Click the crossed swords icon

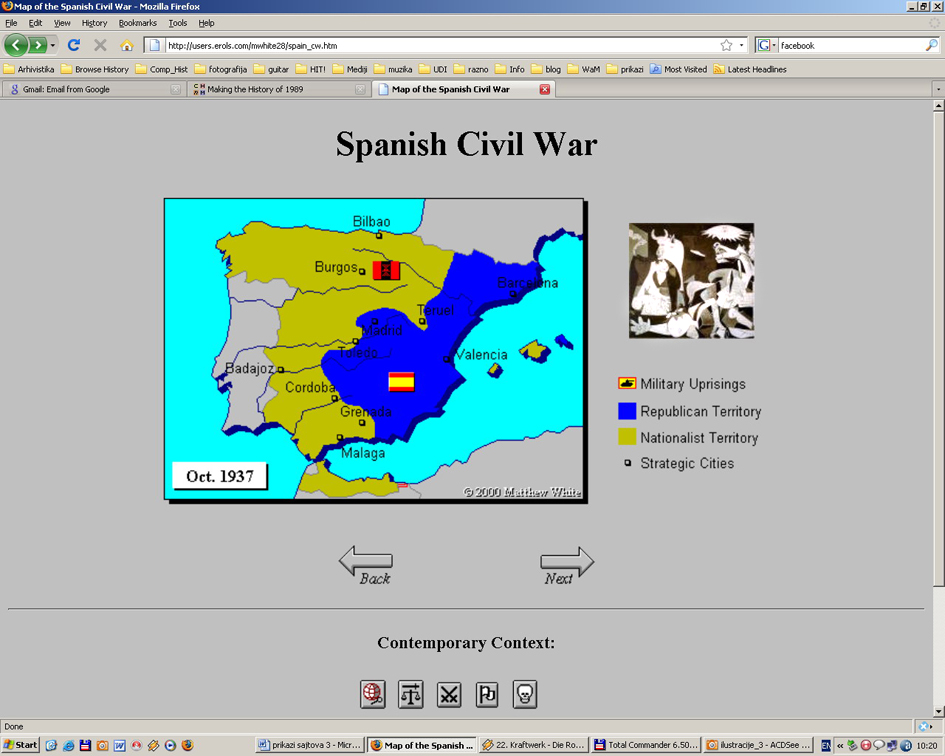click(x=449, y=694)
